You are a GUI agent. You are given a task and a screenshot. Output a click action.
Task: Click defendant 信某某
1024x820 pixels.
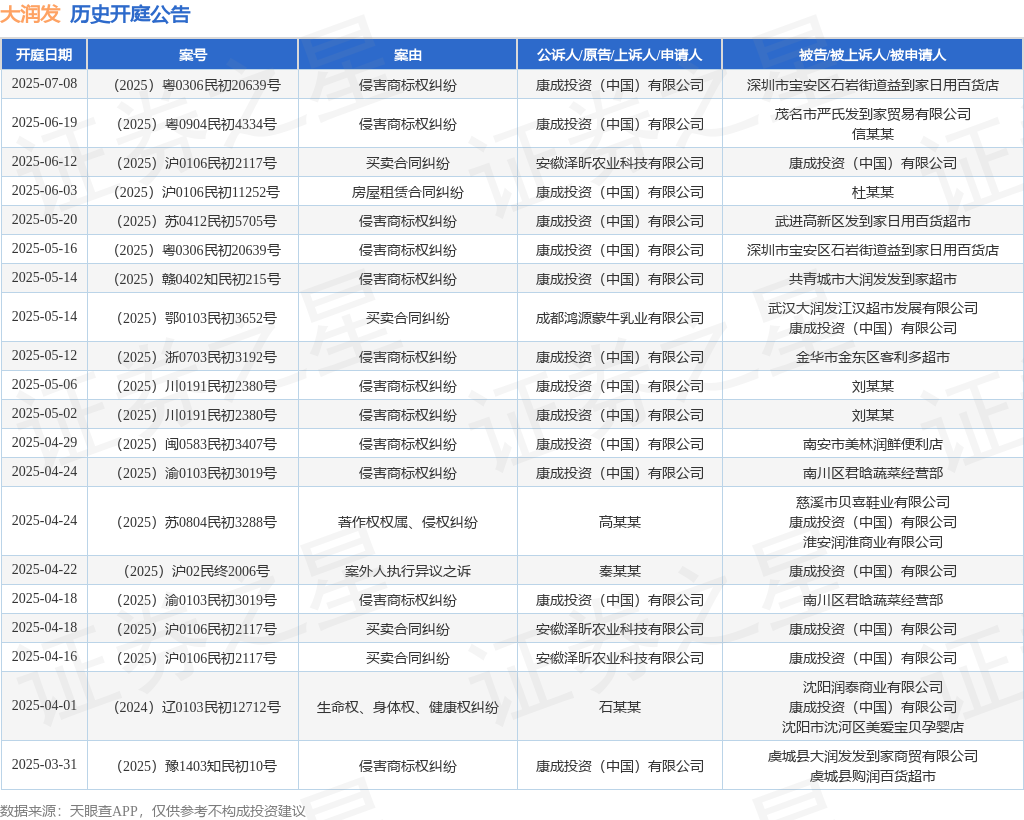pos(872,134)
